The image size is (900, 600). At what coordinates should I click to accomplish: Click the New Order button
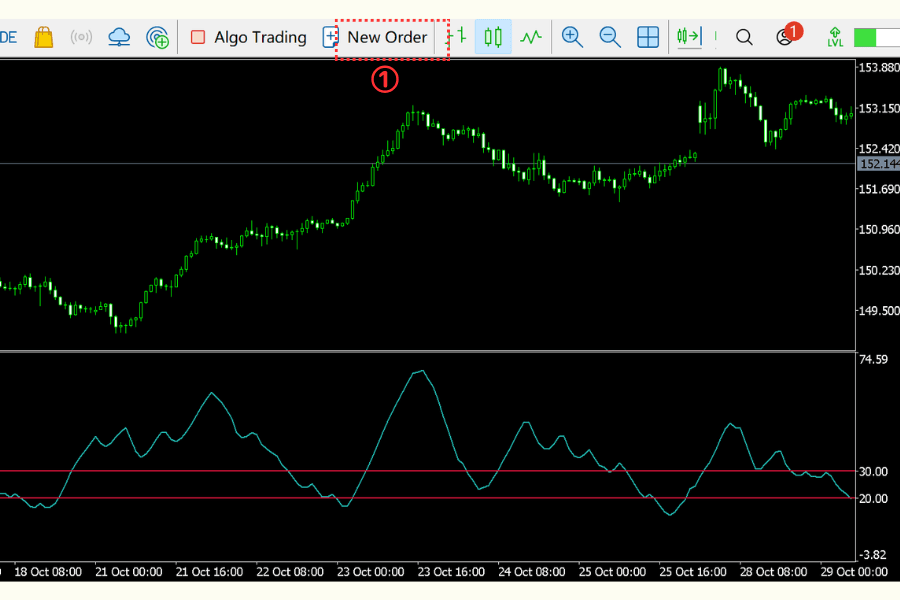pos(375,37)
